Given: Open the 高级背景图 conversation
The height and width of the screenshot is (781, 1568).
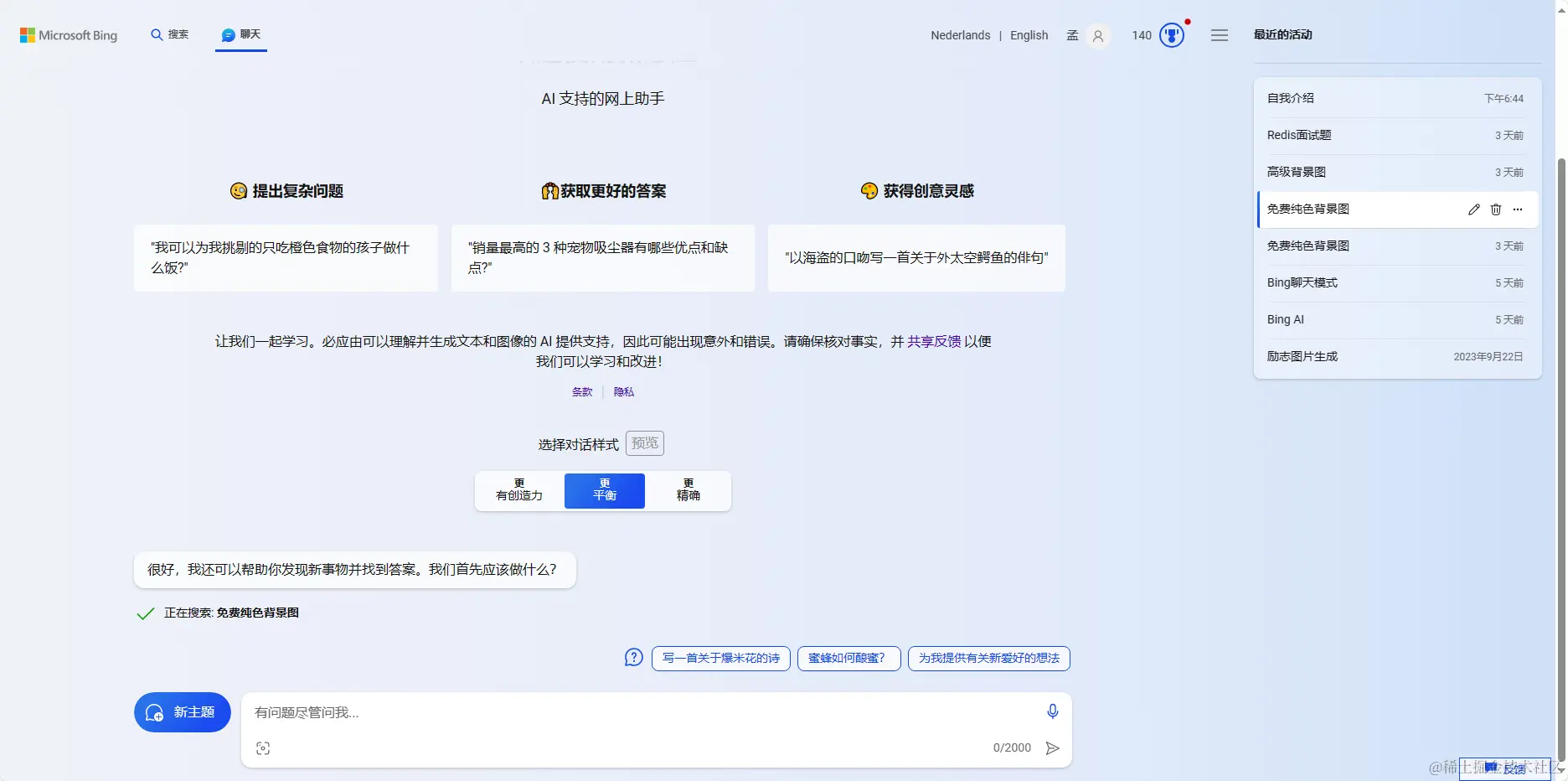Looking at the screenshot, I should coord(1396,172).
